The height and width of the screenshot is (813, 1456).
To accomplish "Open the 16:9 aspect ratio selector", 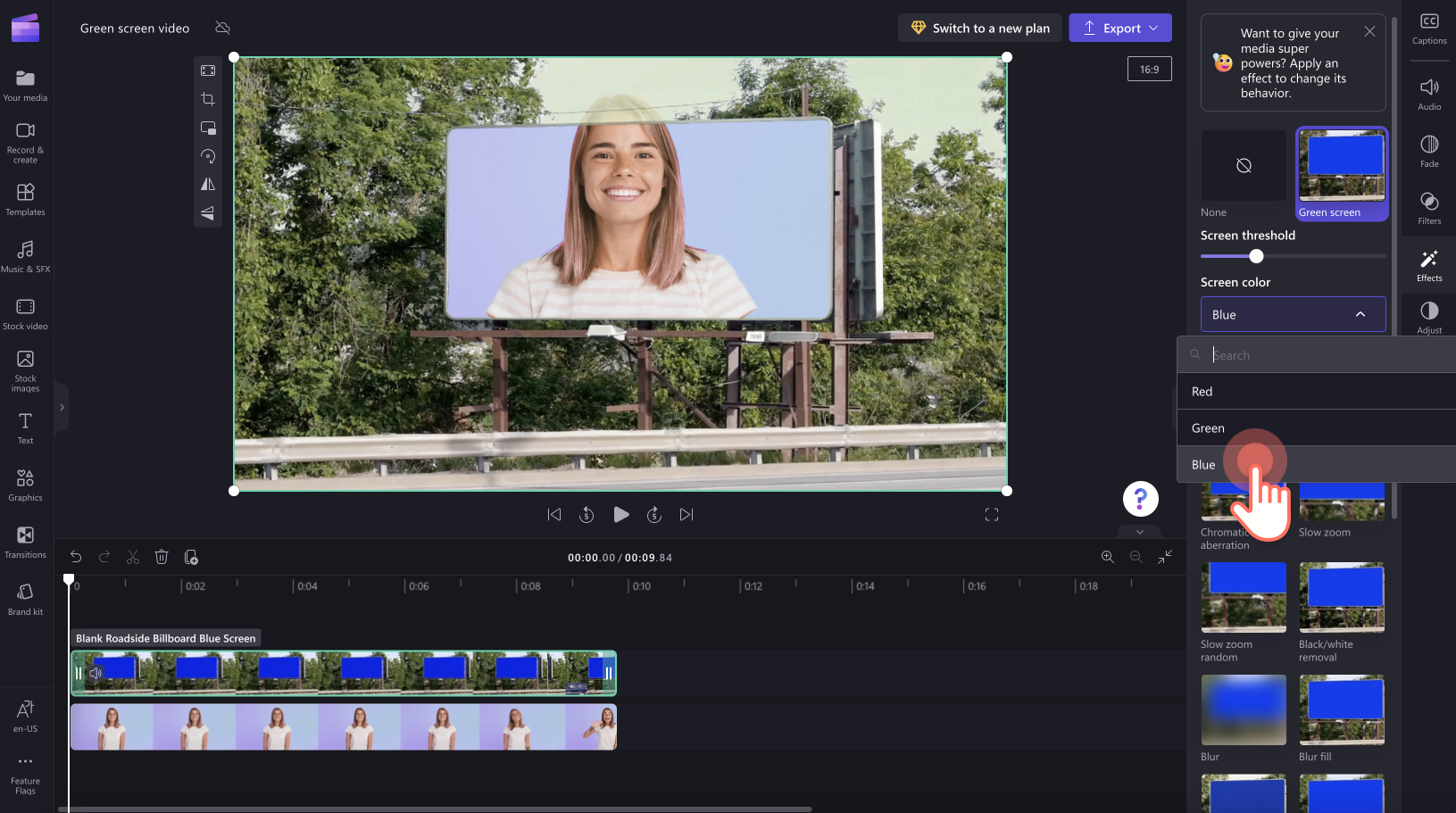I will [1149, 70].
